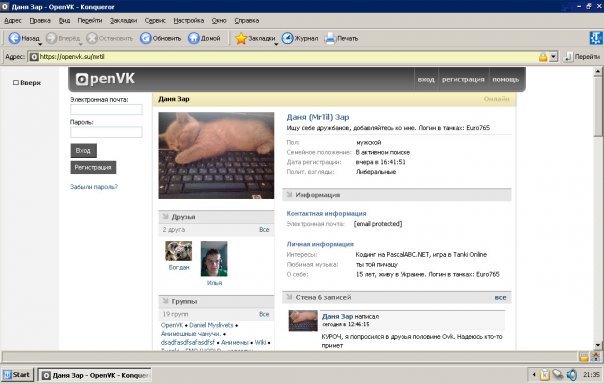The height and width of the screenshot is (384, 604).
Task: Open the Перейти (Go) menu
Action: point(90,20)
